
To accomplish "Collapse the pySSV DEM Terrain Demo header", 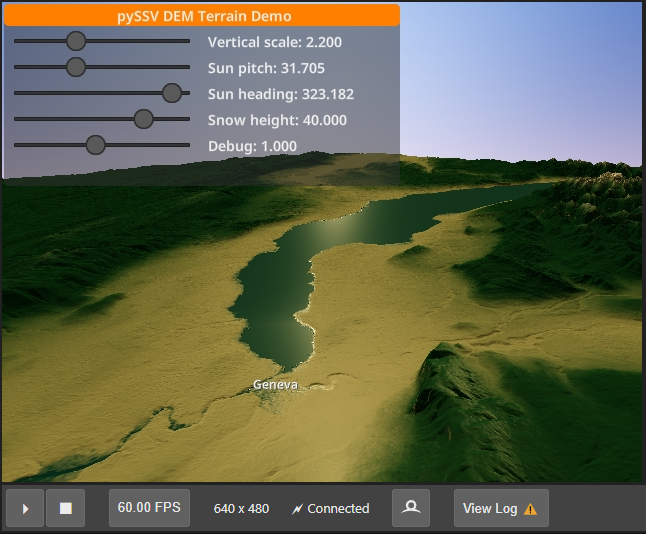I will 201,16.
